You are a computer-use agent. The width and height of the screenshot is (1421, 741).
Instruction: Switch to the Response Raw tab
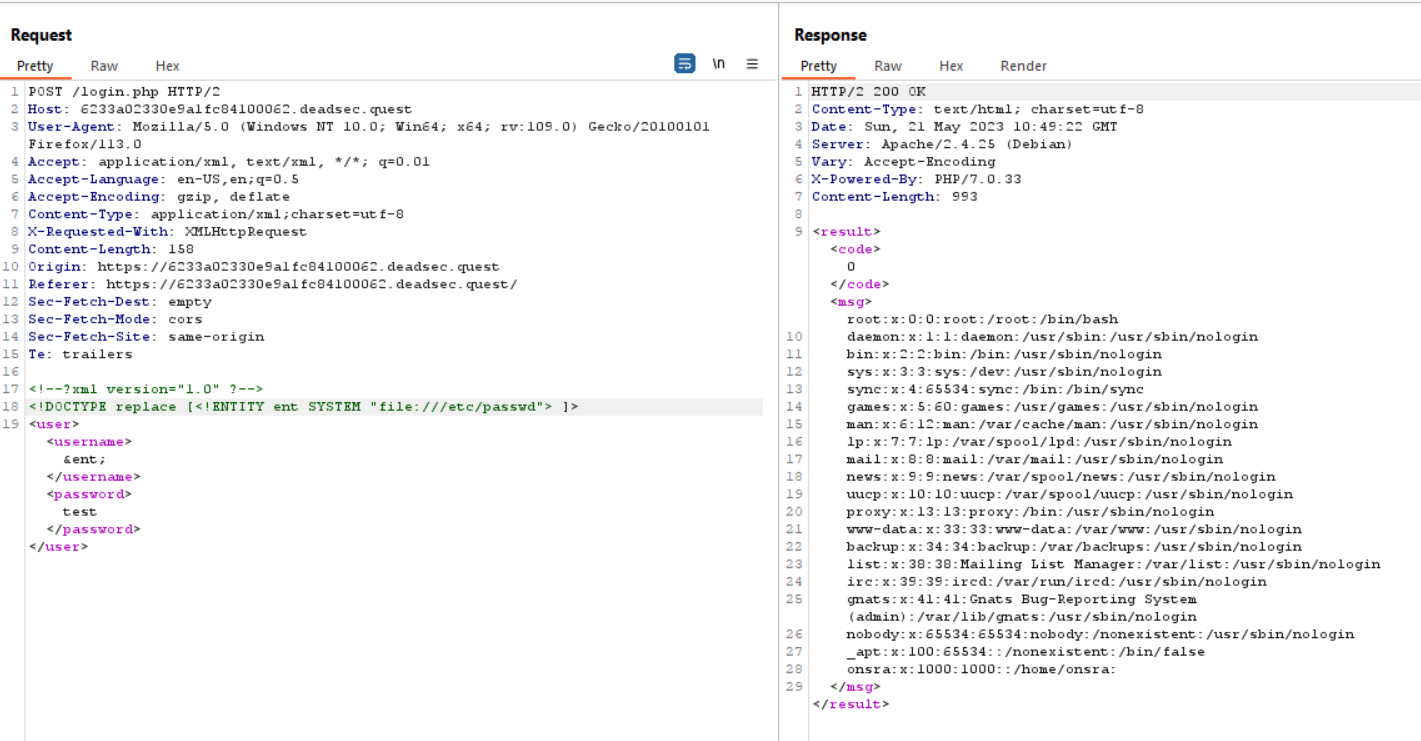(x=888, y=66)
